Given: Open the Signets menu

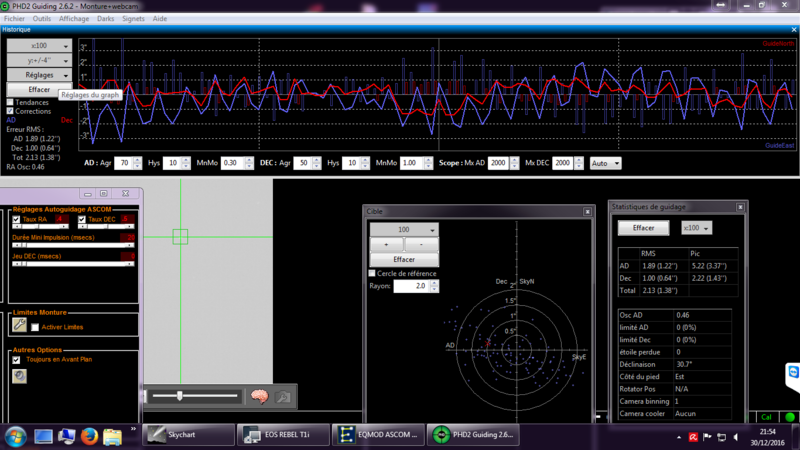Looking at the screenshot, I should pyautogui.click(x=133, y=18).
